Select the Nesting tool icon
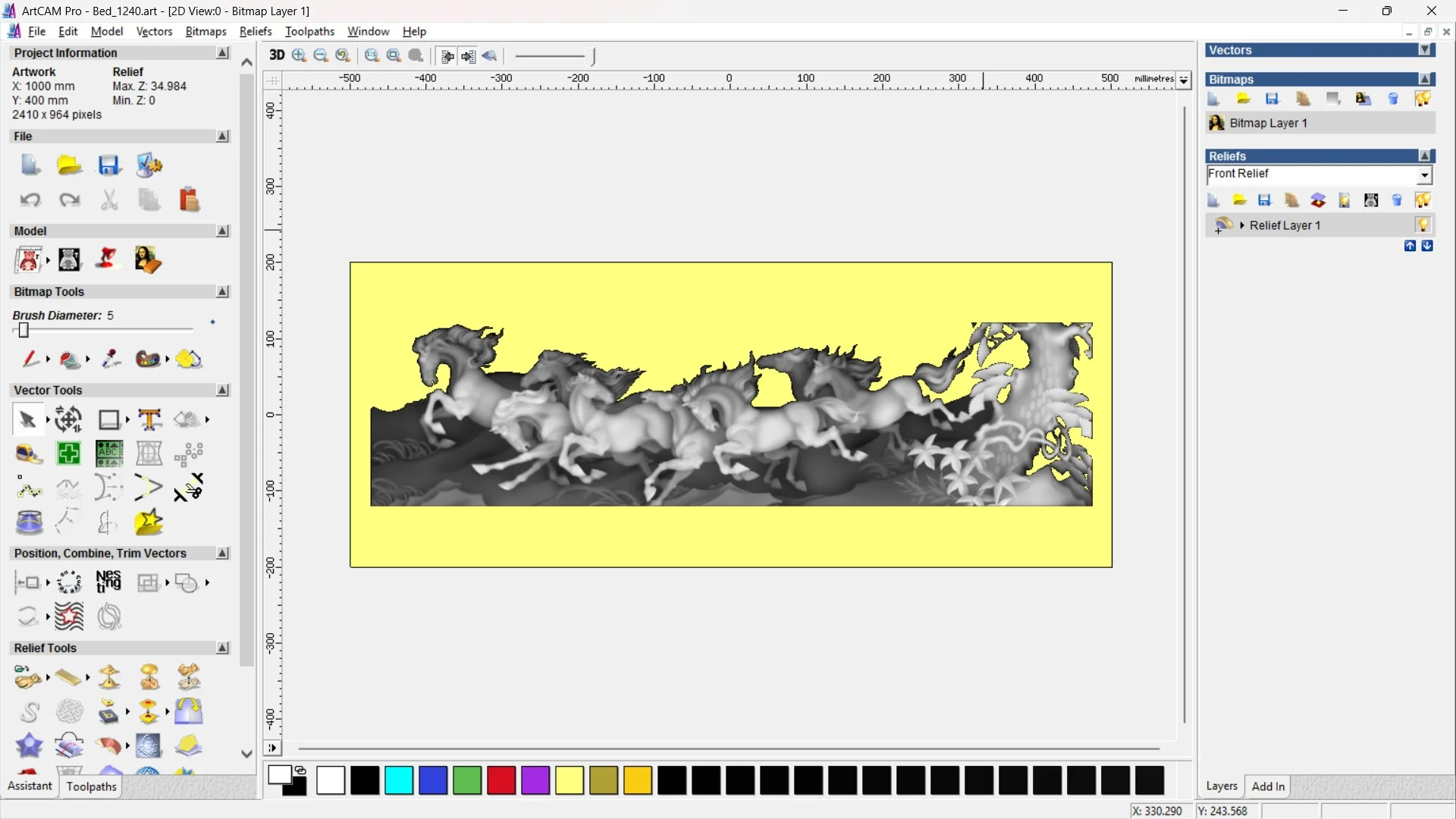Screen dimensions: 1456x819 (x=108, y=582)
